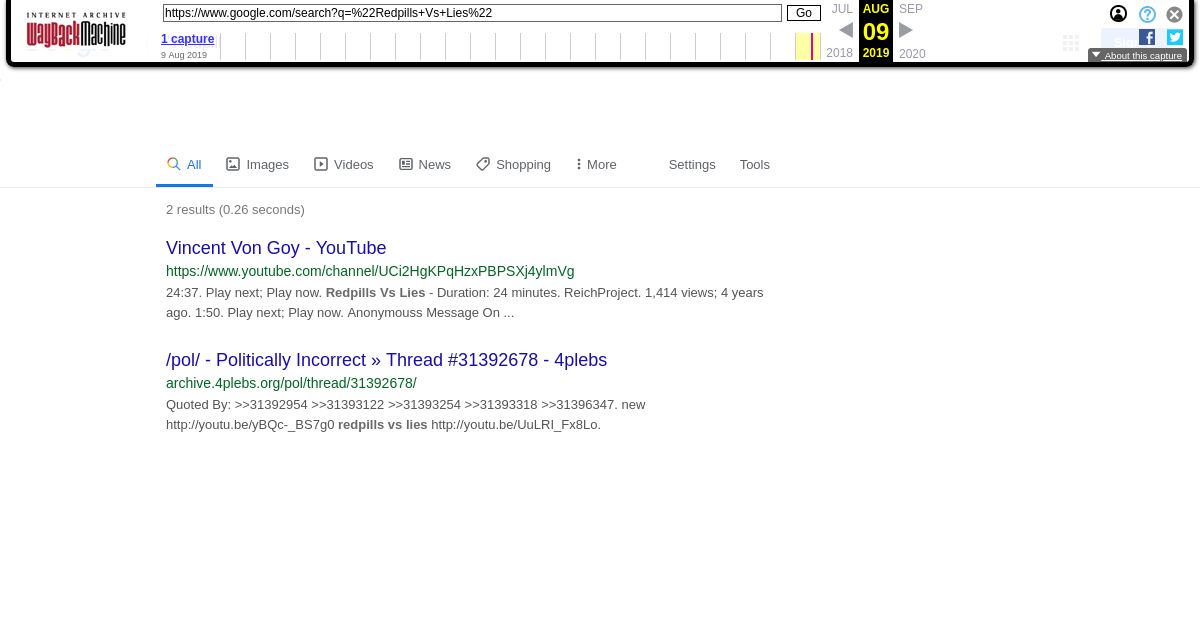Image resolution: width=1200 pixels, height=630 pixels.
Task: Go to previous capture arrow
Action: pyautogui.click(x=846, y=30)
